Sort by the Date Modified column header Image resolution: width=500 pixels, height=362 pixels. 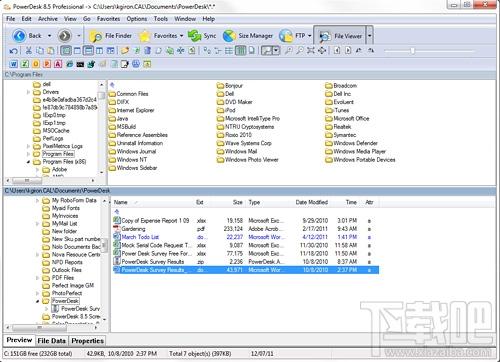[x=309, y=202]
